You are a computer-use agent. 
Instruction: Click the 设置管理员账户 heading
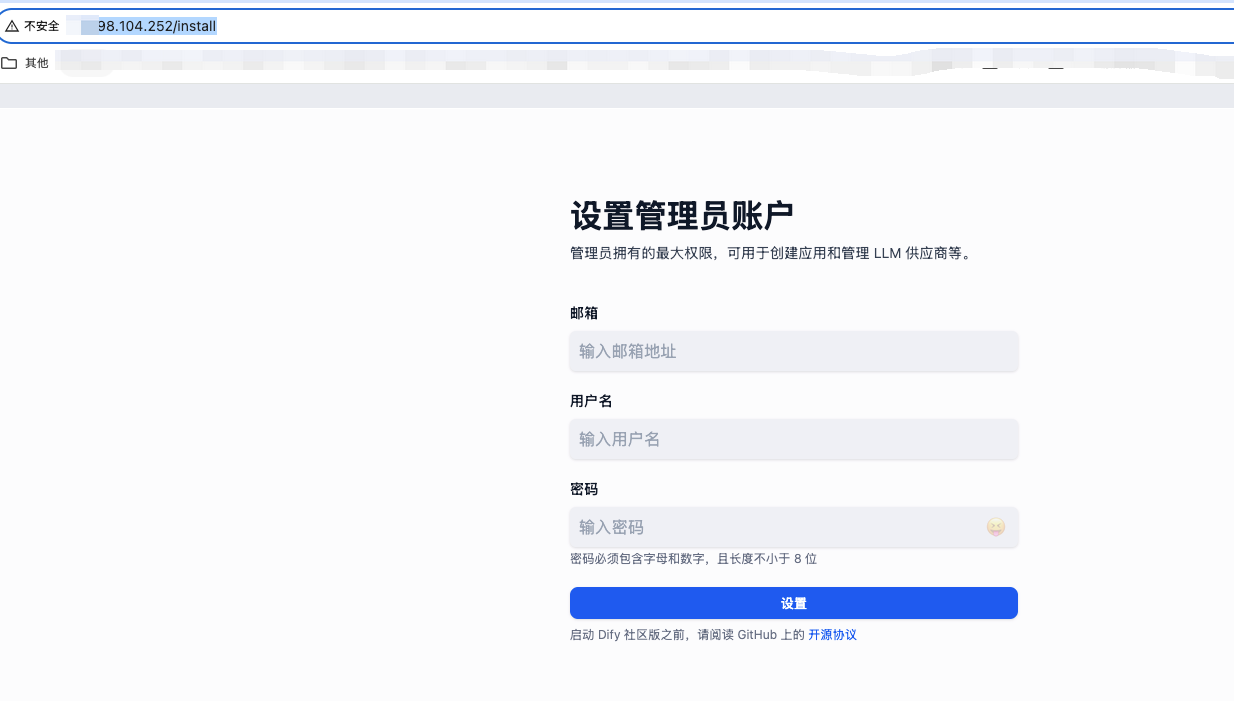coord(682,216)
